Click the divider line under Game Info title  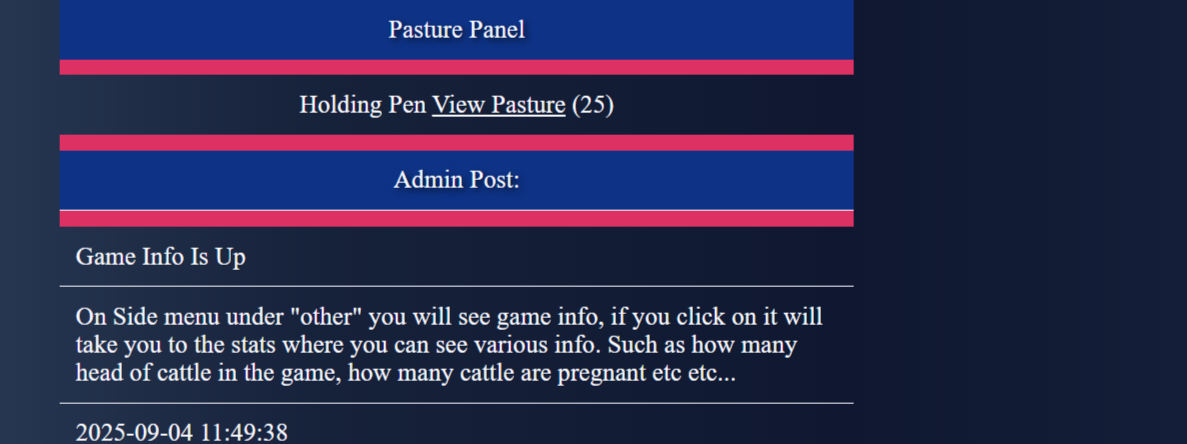(456, 286)
